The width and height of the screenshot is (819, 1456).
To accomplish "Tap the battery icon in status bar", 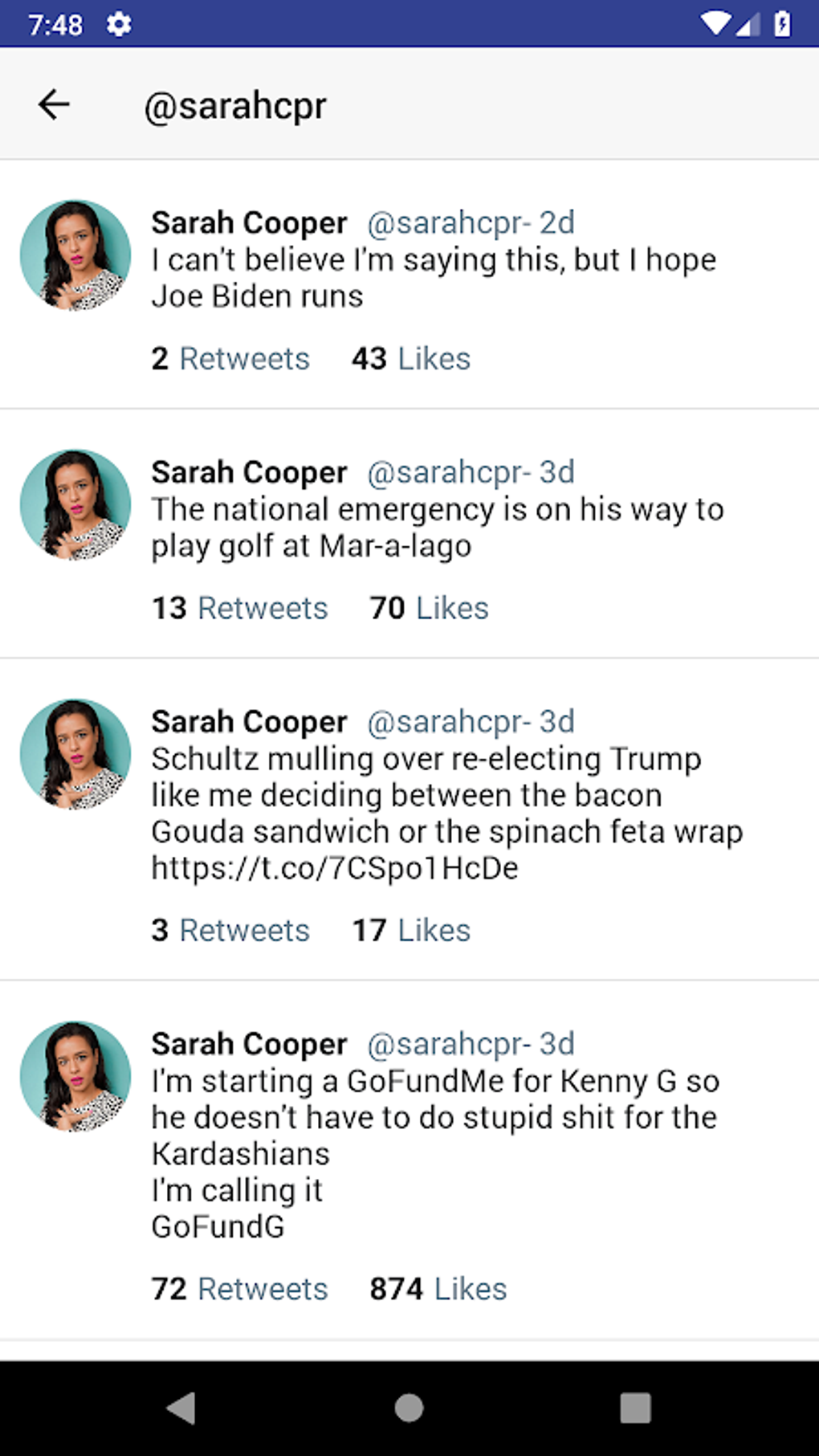I will pos(782,24).
